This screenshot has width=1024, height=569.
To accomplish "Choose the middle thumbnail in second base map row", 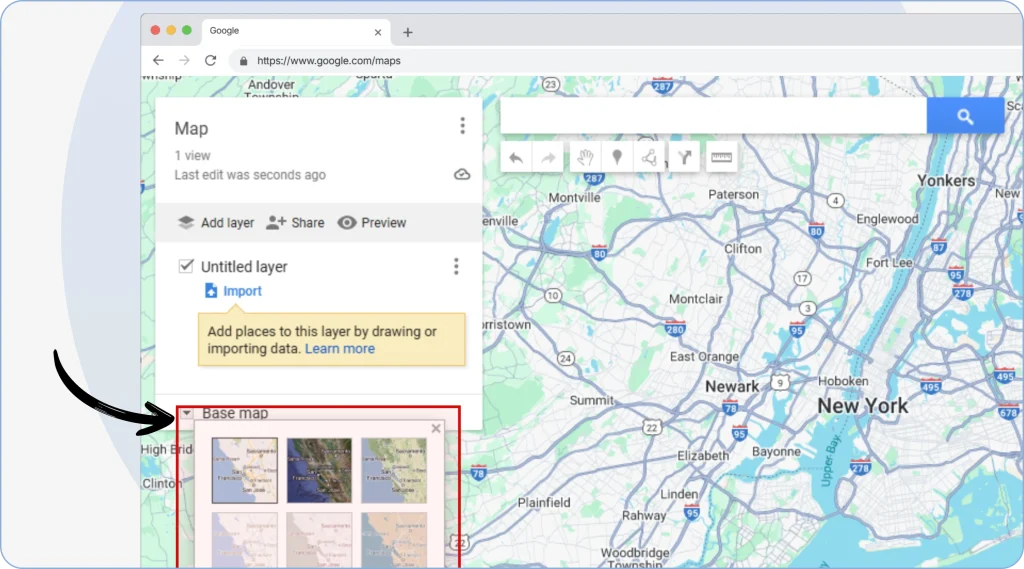I will [319, 540].
